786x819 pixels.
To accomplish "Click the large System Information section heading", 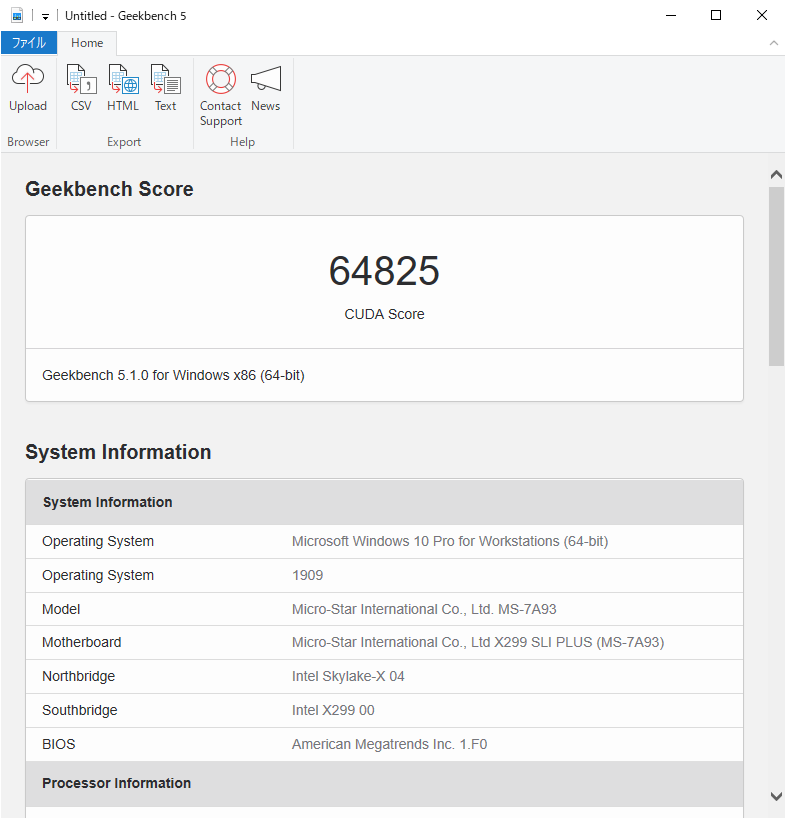I will coord(119,452).
